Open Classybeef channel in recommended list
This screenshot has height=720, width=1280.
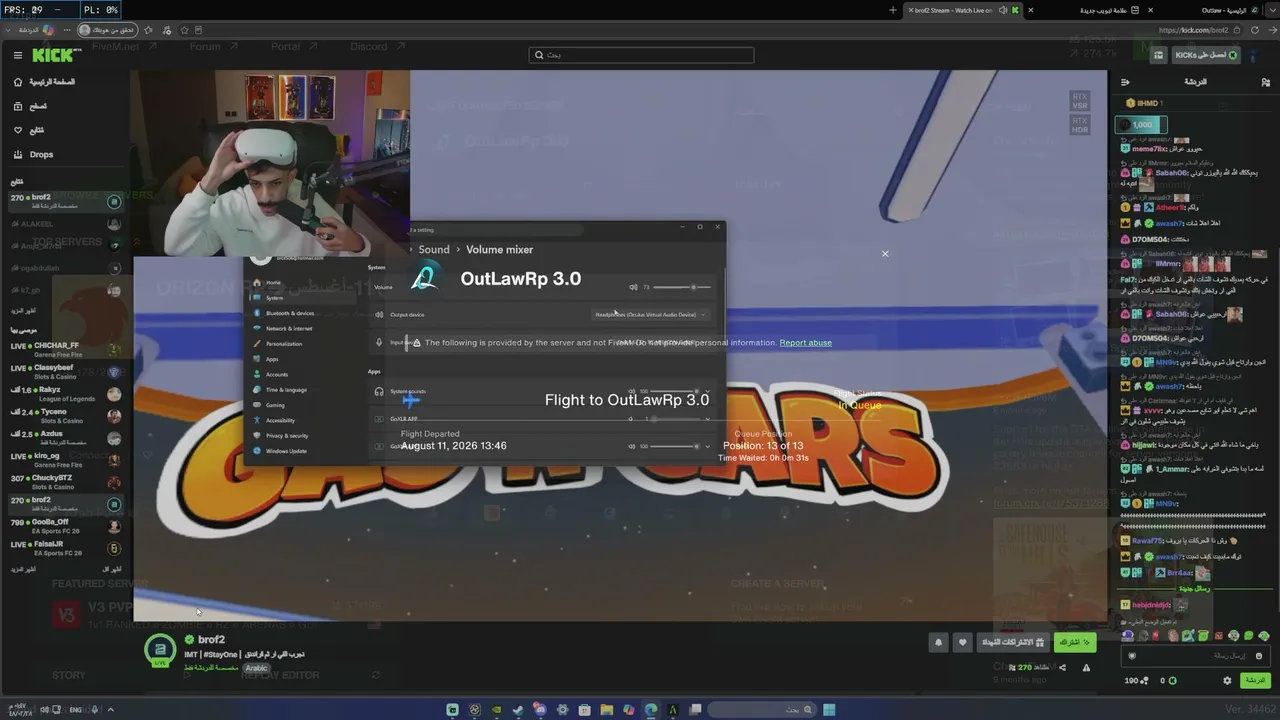66,371
